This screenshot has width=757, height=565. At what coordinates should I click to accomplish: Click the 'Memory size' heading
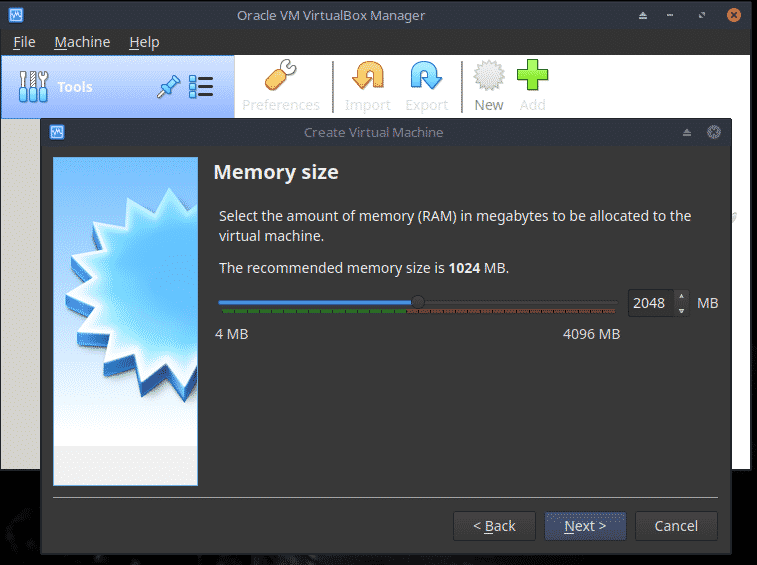276,172
